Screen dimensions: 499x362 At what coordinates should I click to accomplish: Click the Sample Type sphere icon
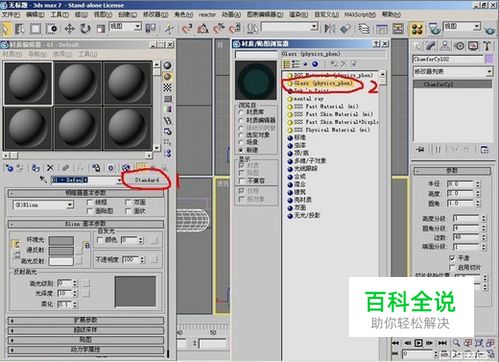coord(168,66)
